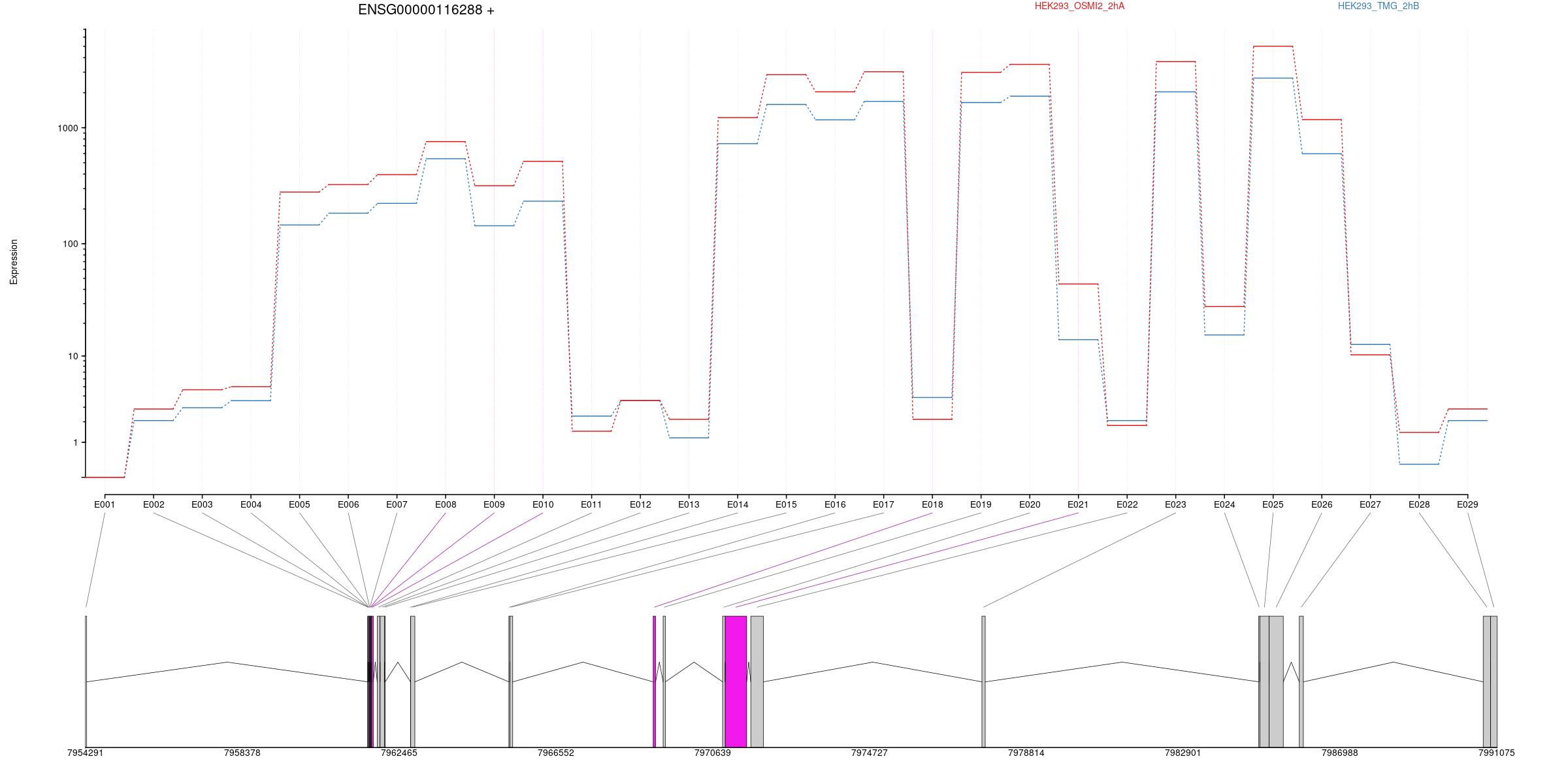Click genomic coordinate 7966552
The width and height of the screenshot is (1568, 784).
(556, 753)
